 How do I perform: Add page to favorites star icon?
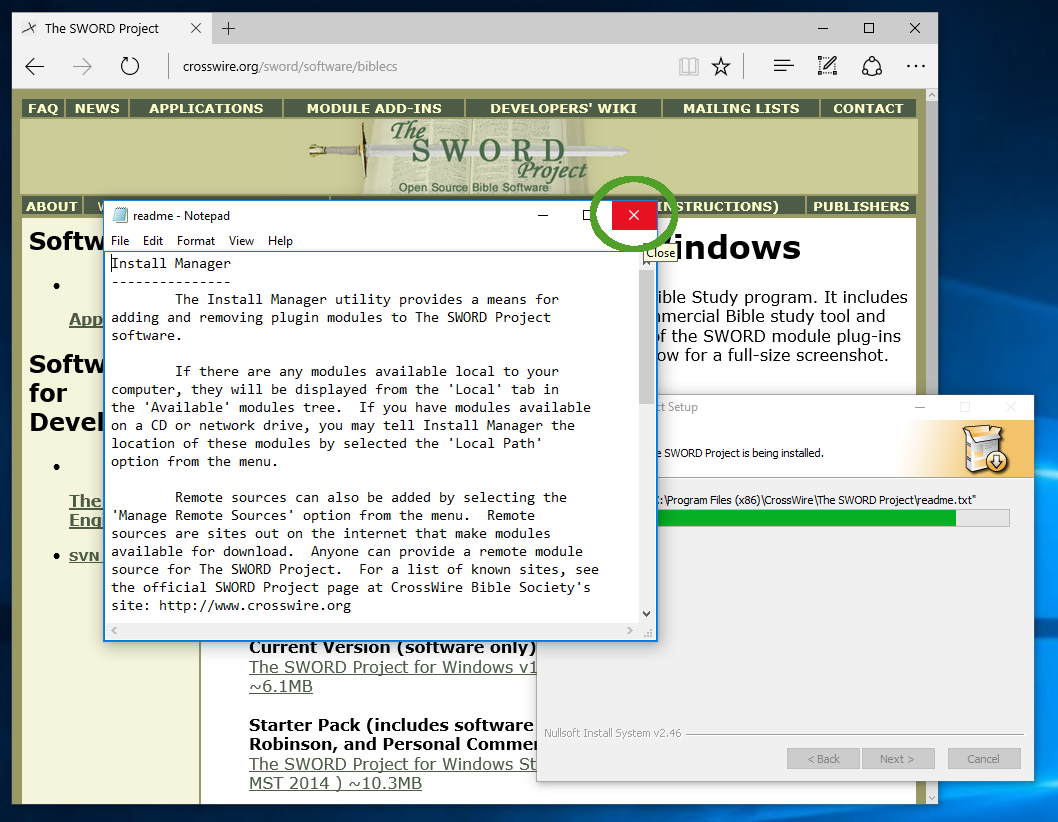(x=720, y=67)
